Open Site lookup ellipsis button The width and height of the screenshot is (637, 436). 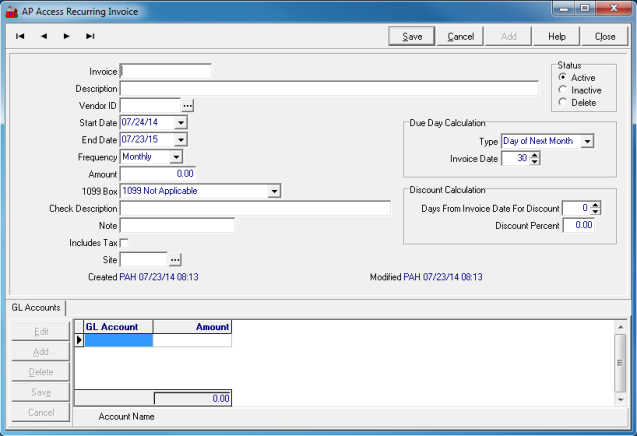175,260
